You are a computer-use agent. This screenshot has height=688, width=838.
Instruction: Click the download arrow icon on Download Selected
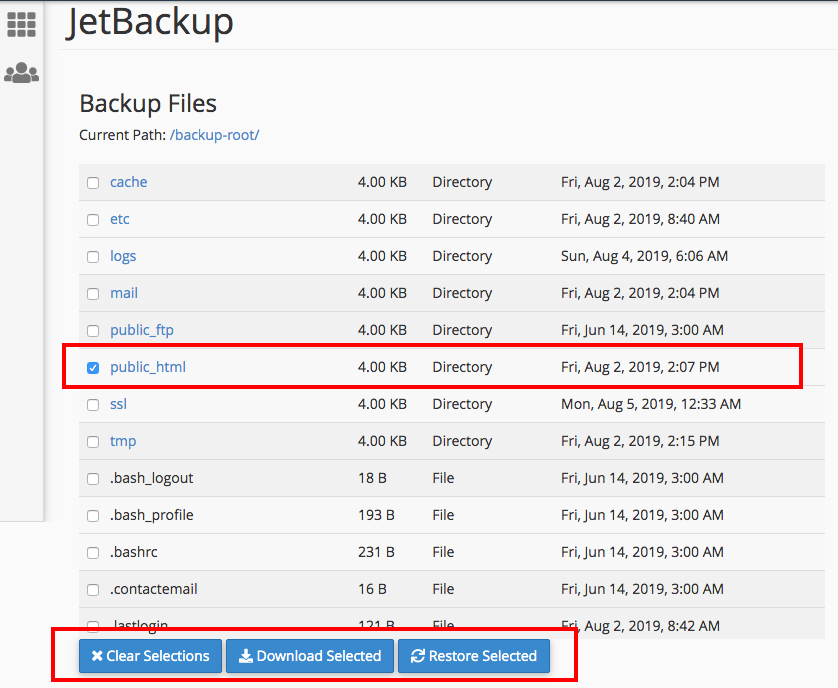click(x=245, y=656)
